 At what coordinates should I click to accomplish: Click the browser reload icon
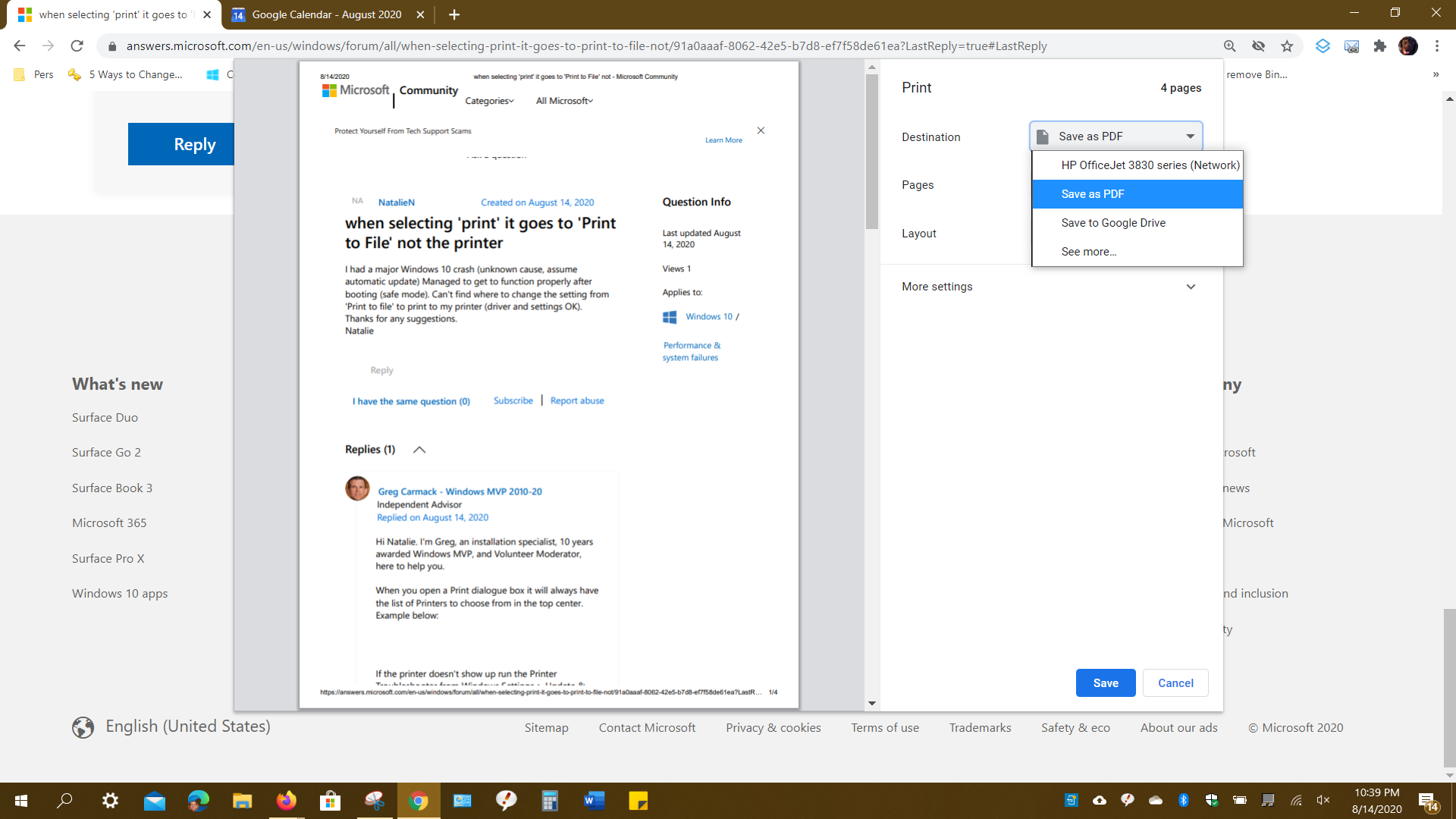tap(77, 46)
